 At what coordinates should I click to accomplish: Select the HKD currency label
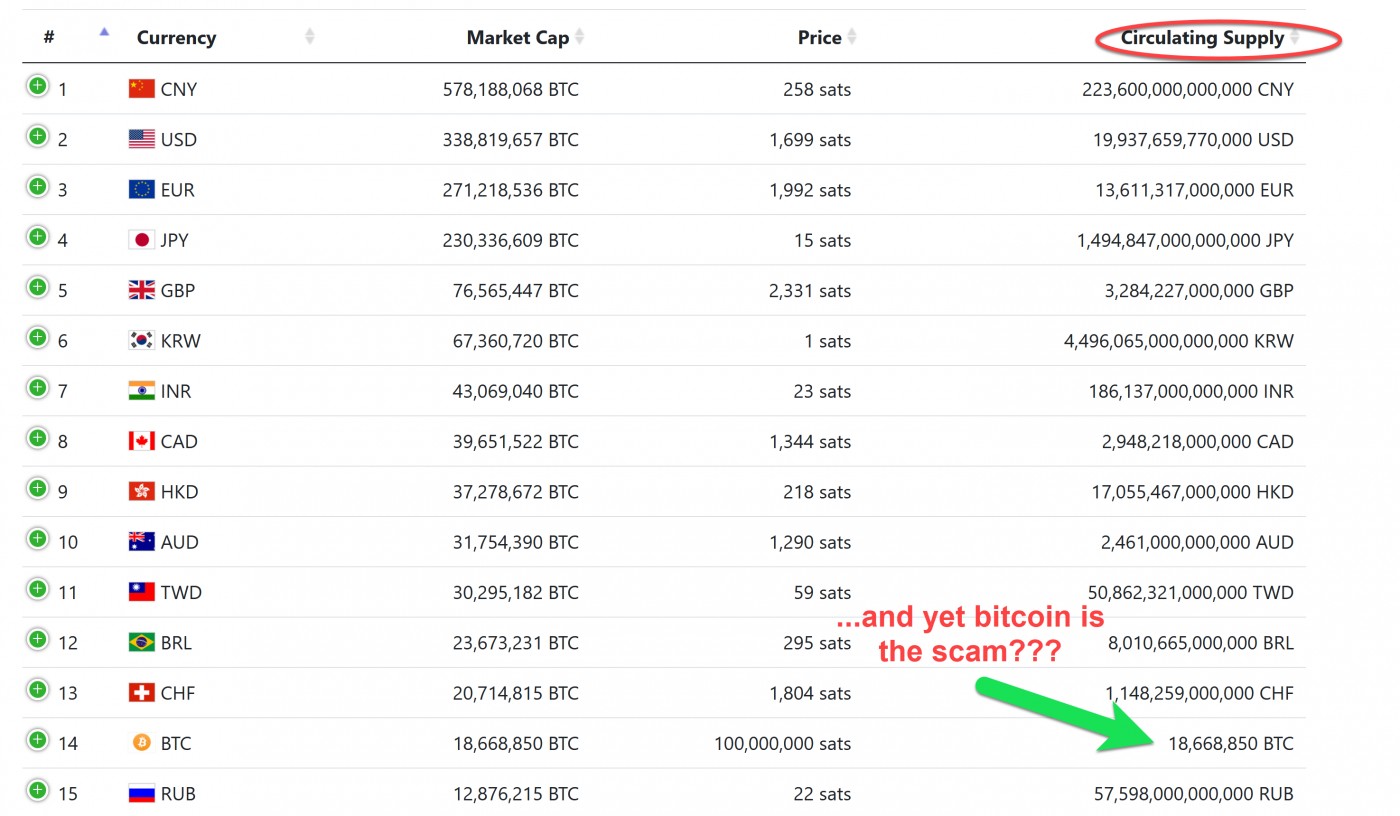pos(179,492)
